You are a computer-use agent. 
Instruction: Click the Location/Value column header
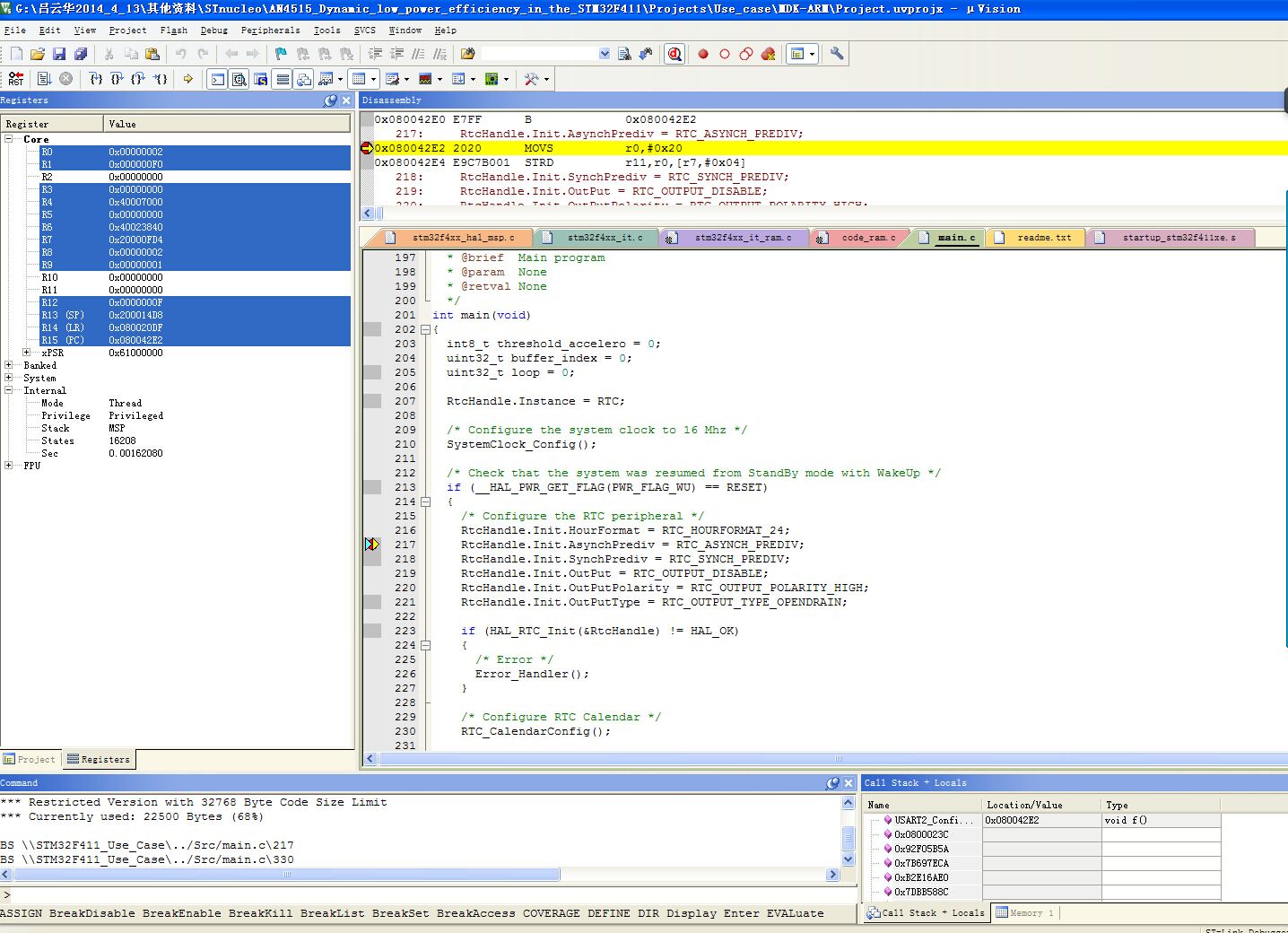point(1041,805)
